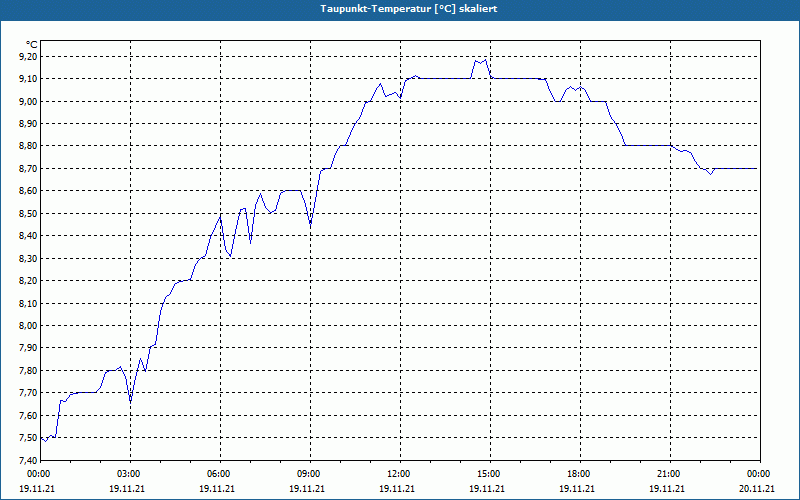The height and width of the screenshot is (500, 800).
Task: Select the '9,20' y-axis value
Action: click(x=29, y=56)
